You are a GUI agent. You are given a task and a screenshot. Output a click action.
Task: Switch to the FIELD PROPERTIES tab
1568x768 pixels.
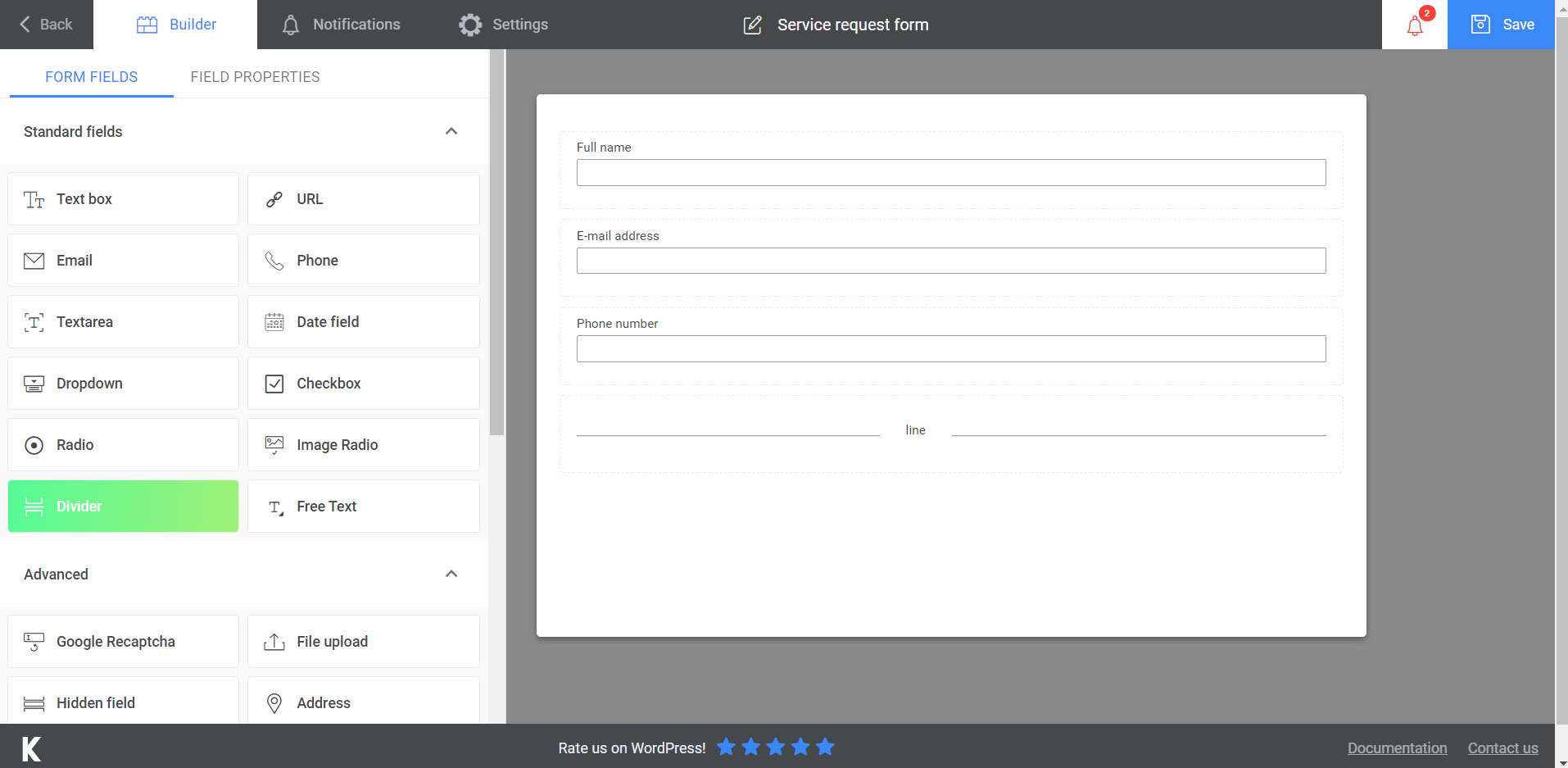255,76
